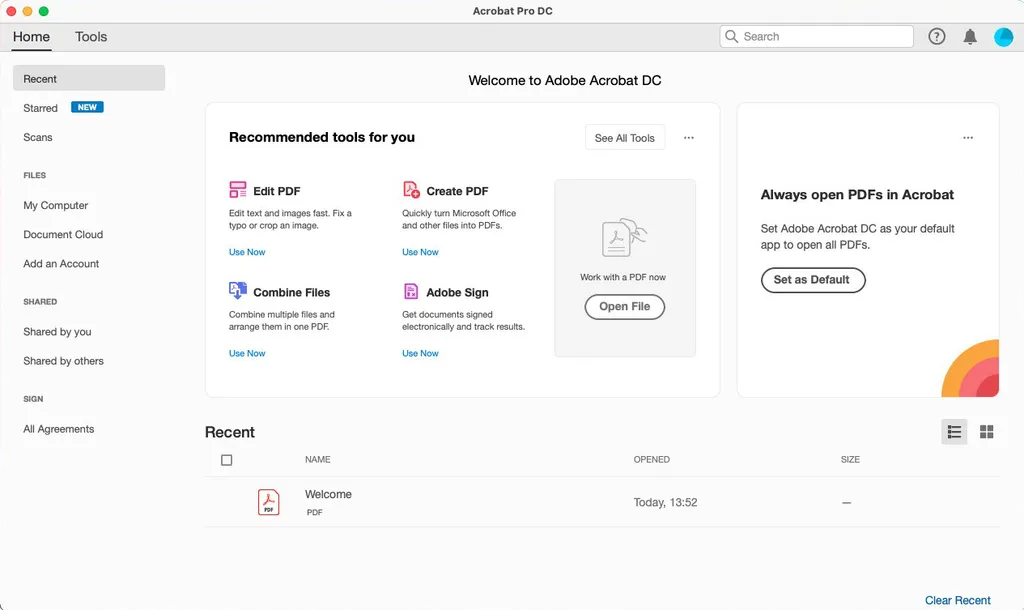
Task: Click Use Now under Edit PDF
Action: [x=246, y=252]
